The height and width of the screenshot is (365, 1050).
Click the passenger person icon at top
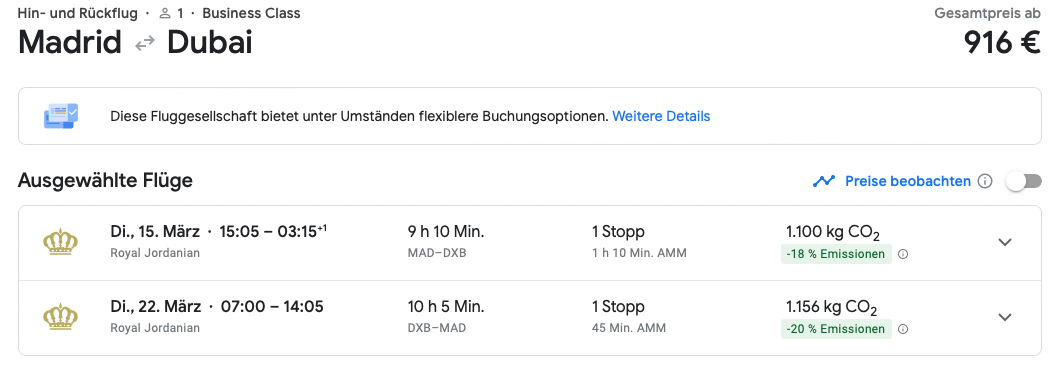tap(165, 13)
